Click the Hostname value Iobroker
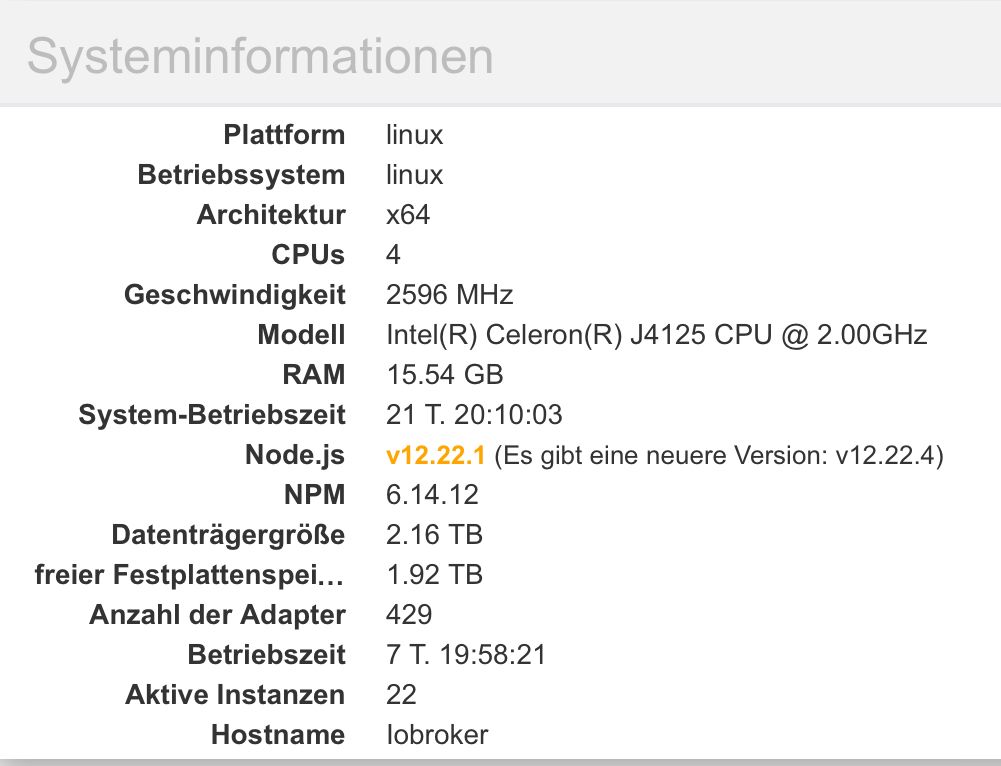This screenshot has height=766, width=1001. pos(437,735)
